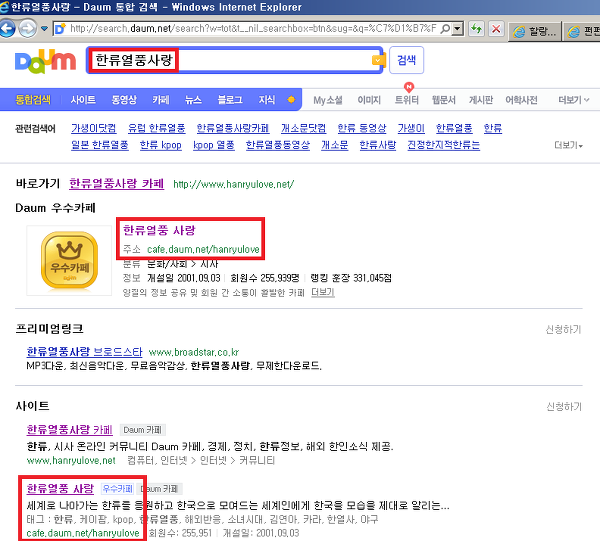Click the 우수카페 badge label in results
600x541 pixels.
click(117, 489)
